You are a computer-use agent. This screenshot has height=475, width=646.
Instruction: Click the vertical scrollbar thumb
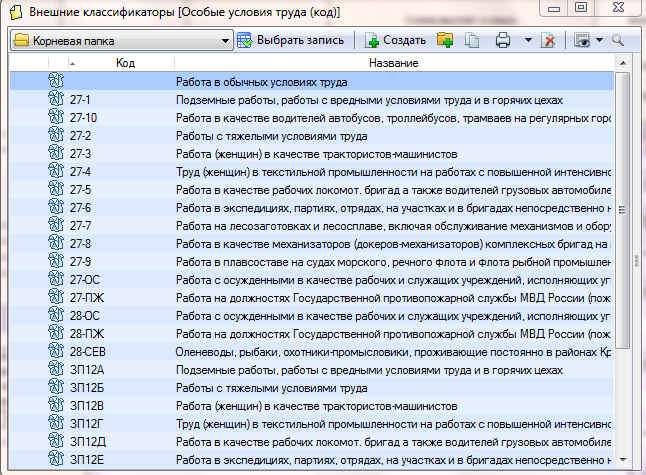click(x=623, y=210)
